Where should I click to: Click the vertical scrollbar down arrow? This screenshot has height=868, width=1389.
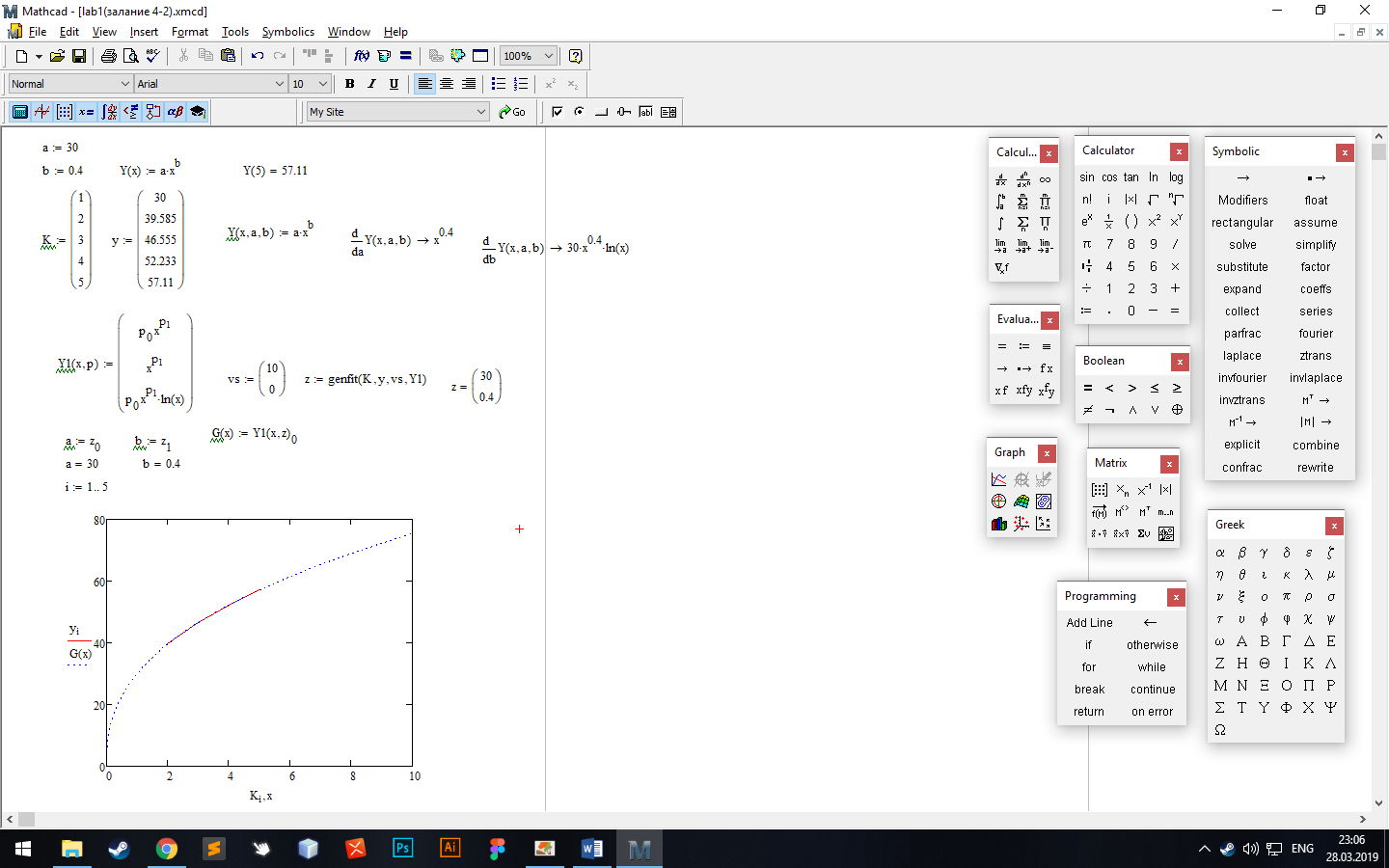click(x=1378, y=801)
